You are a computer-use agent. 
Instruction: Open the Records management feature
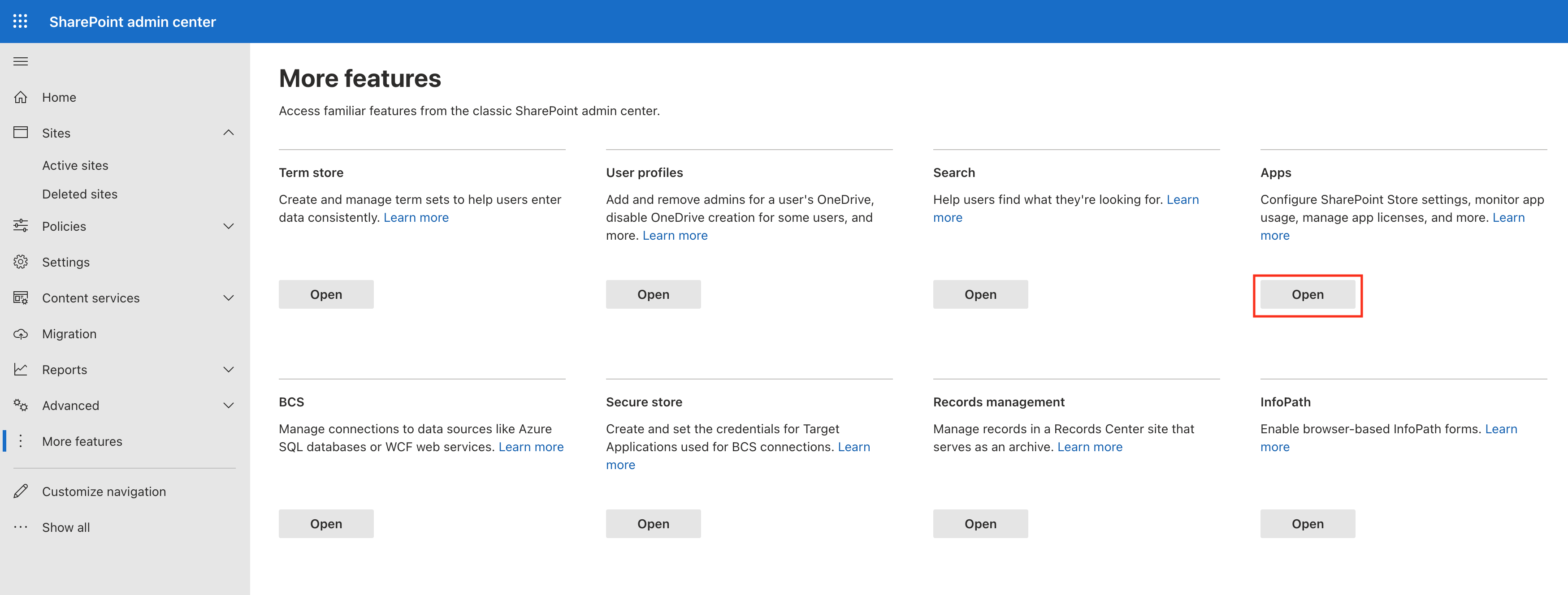pos(981,524)
